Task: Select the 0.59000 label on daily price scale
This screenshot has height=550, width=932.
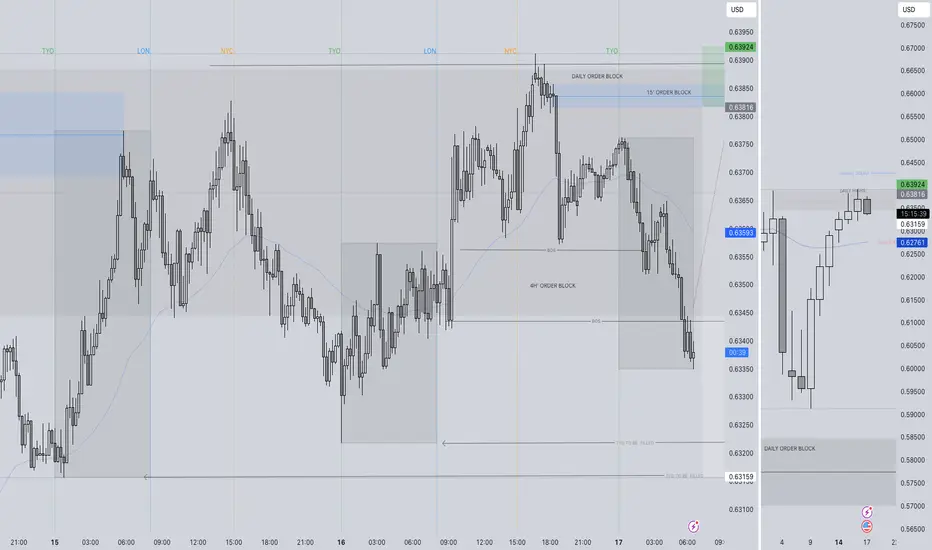Action: (x=912, y=414)
